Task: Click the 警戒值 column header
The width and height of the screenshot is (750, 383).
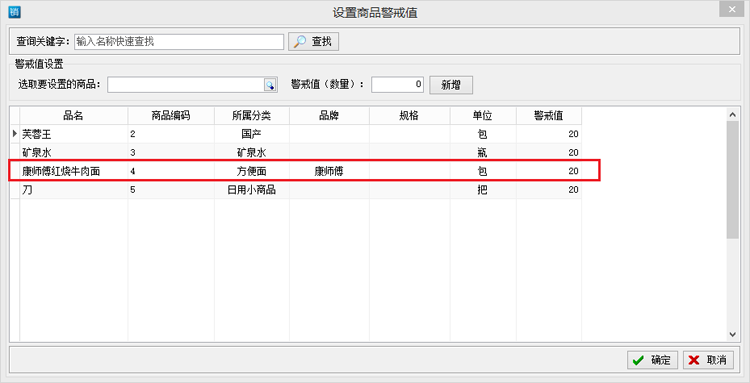Action: pyautogui.click(x=549, y=116)
